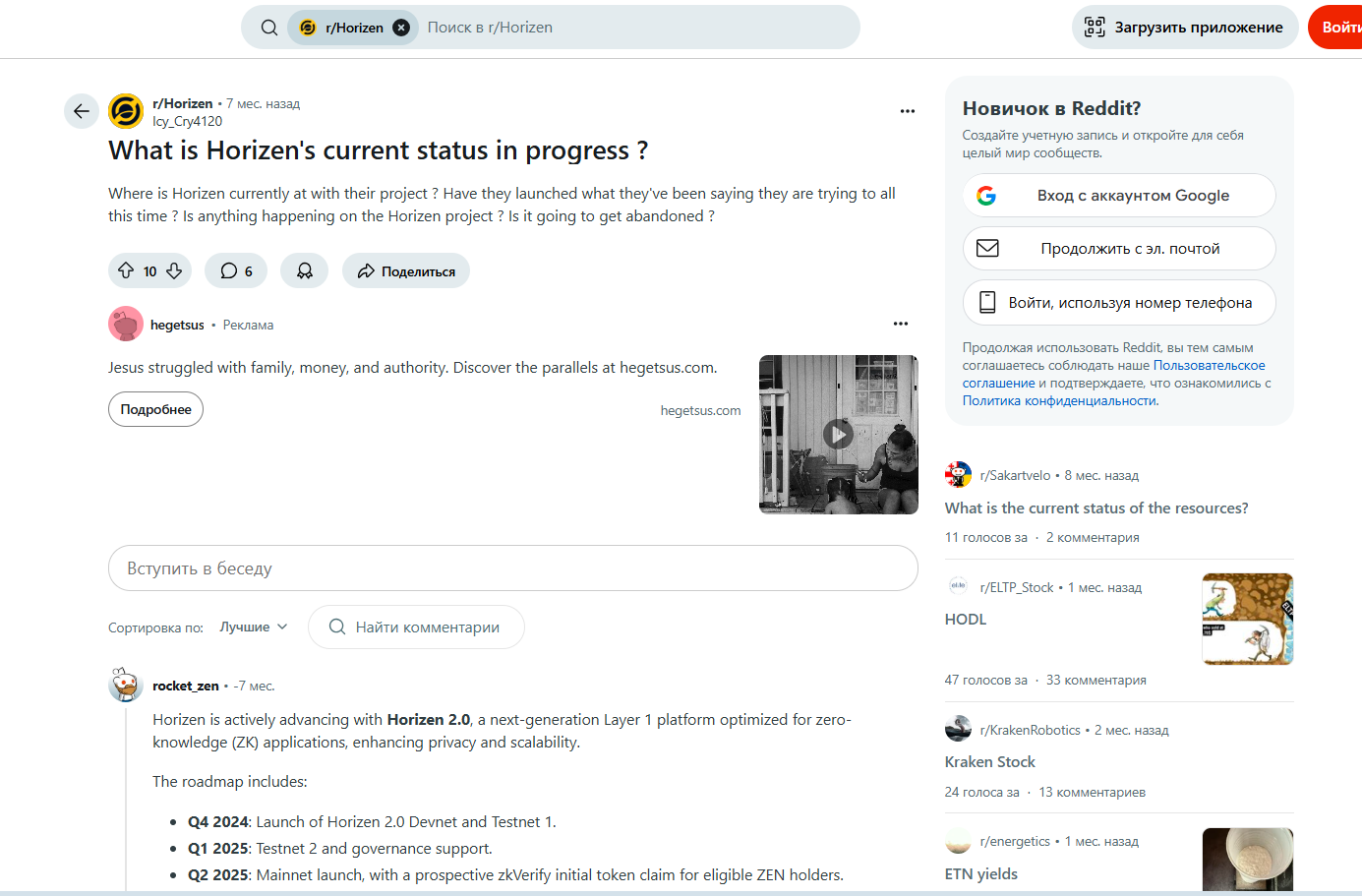Click the envelope email icon

(x=987, y=249)
